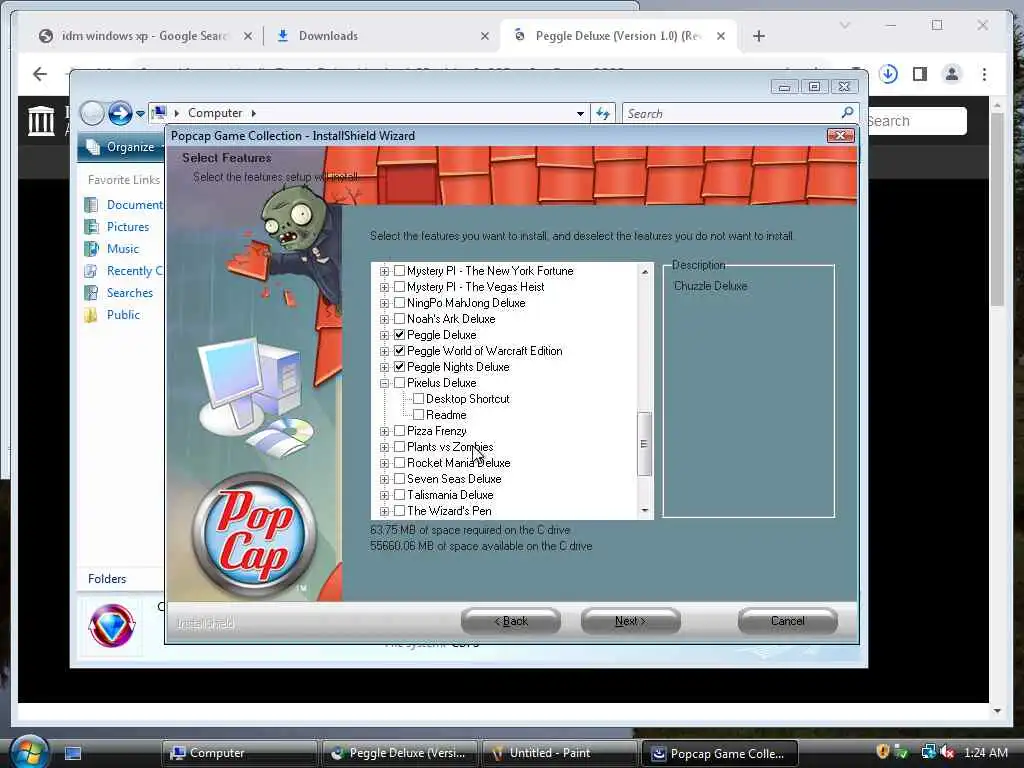
Task: Click Explorer refresh button
Action: (x=603, y=114)
